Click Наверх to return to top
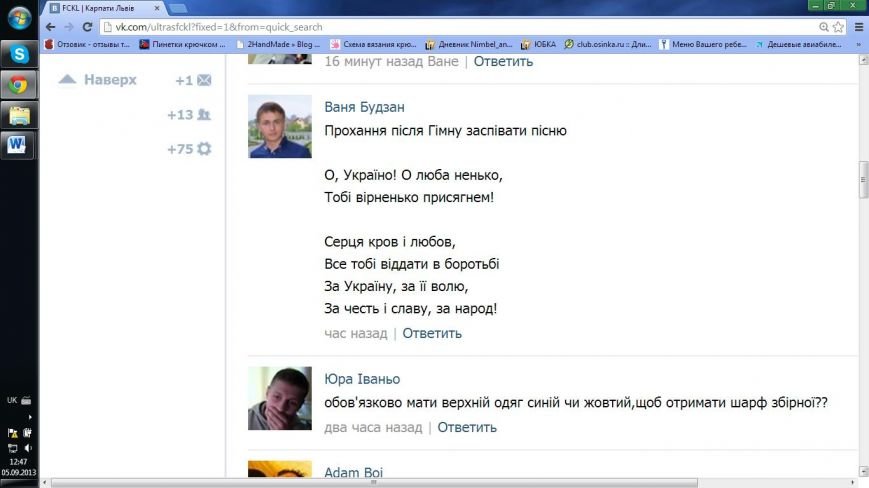Viewport: 869px width, 488px height. pos(110,80)
